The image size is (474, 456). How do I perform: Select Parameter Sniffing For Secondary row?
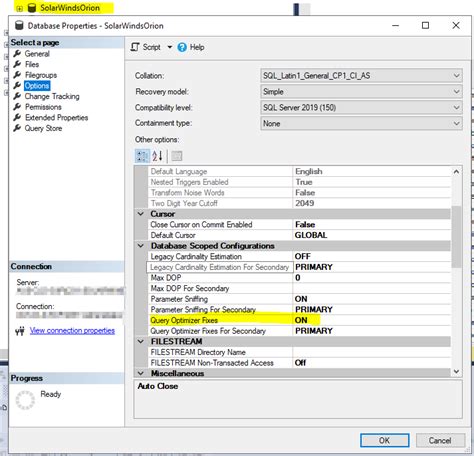(299, 310)
